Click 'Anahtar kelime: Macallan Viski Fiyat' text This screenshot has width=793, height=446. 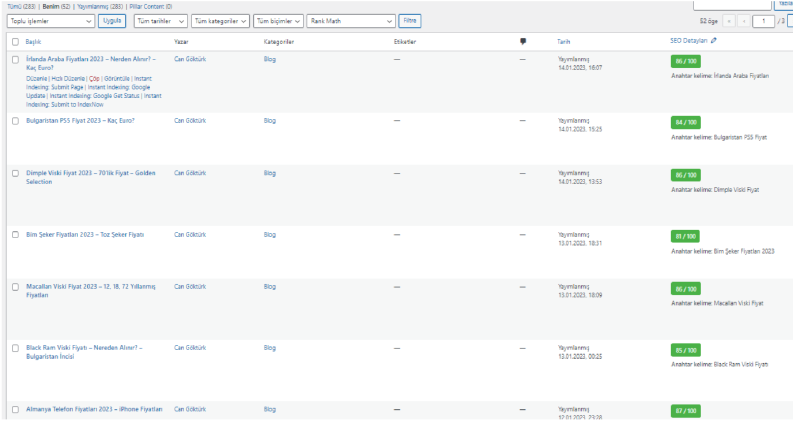[x=717, y=303]
